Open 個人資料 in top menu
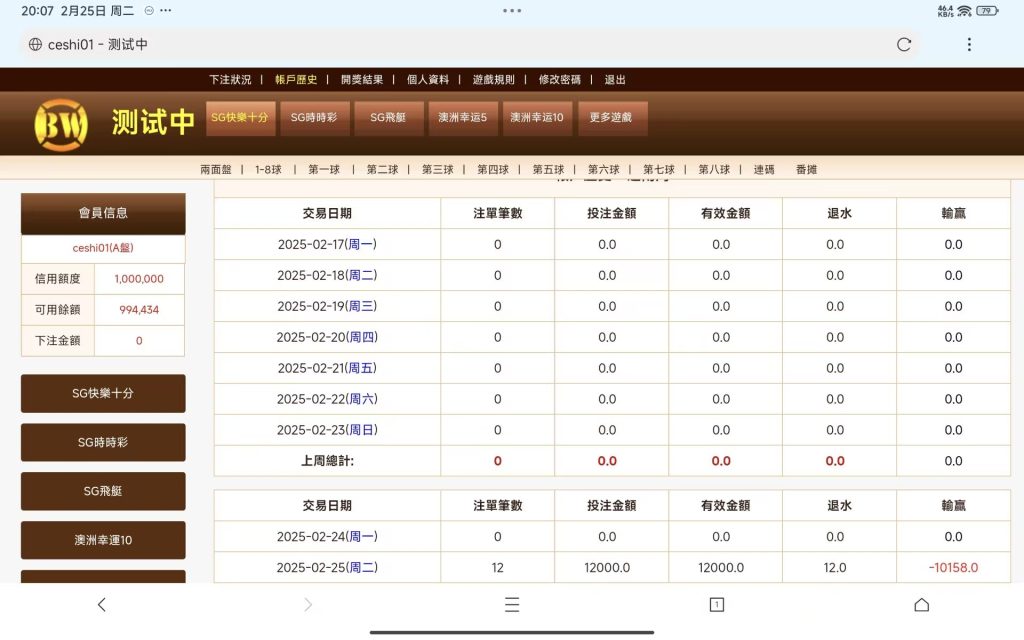 point(428,80)
